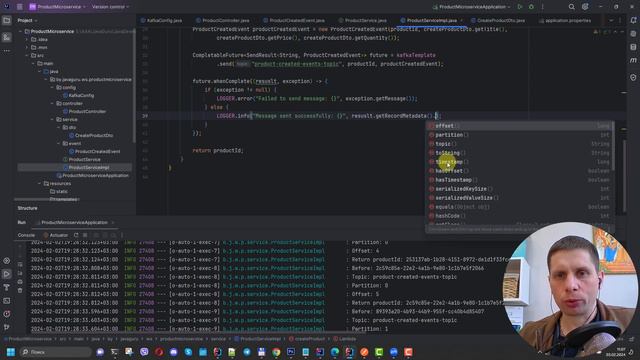This screenshot has height=360, width=640.
Task: Open the More Actions menu beside Debug
Action: pyautogui.click(x=542, y=7)
